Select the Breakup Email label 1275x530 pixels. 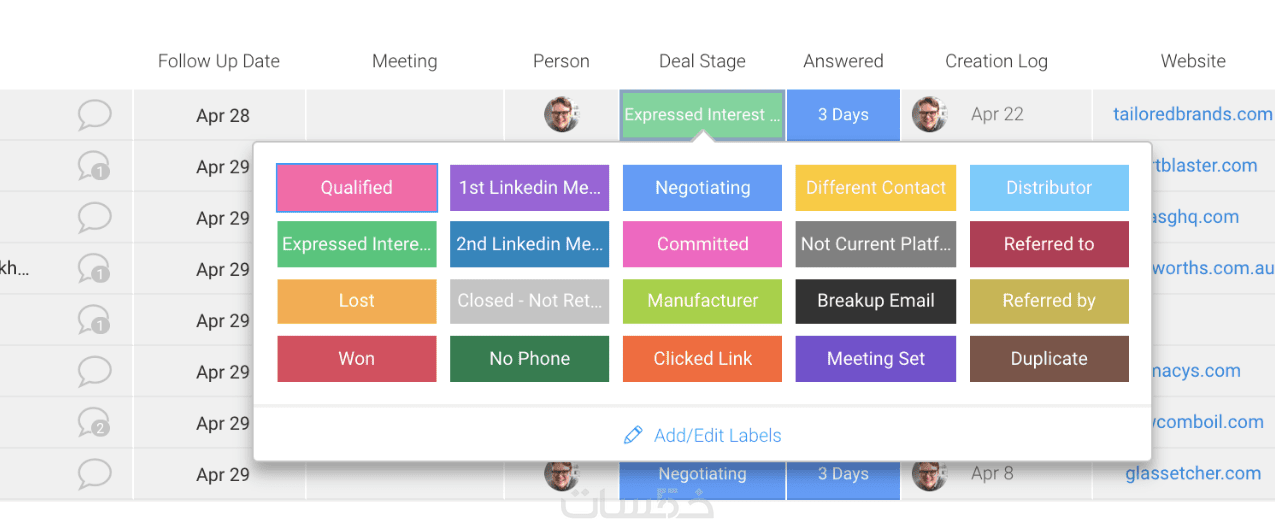[x=876, y=301]
